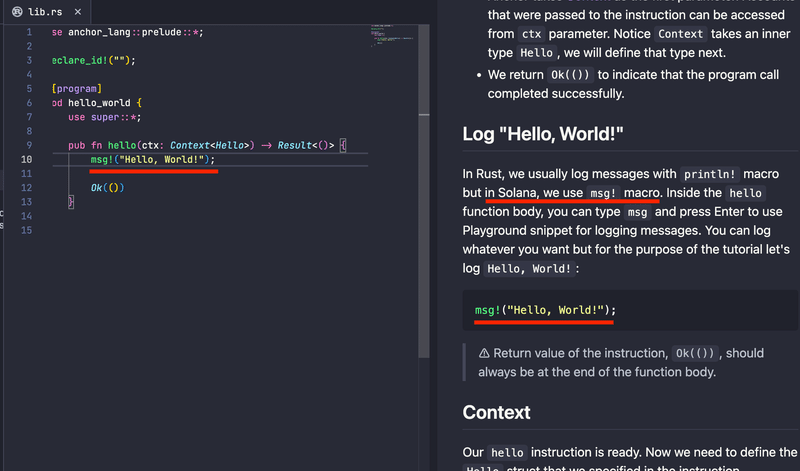Click the Ok(()) code in warning note

pyautogui.click(x=694, y=353)
